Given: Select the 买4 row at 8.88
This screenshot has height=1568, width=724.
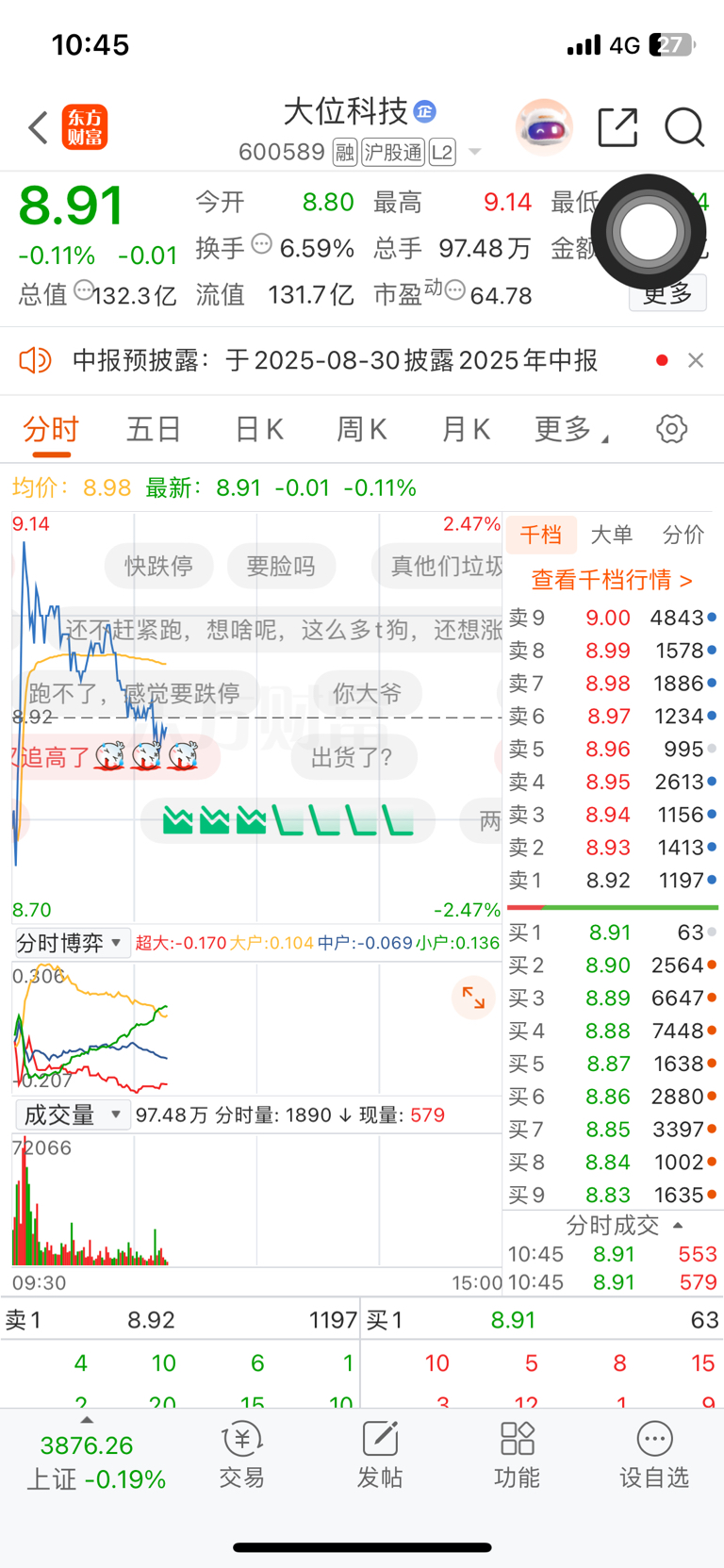Looking at the screenshot, I should 613,1031.
